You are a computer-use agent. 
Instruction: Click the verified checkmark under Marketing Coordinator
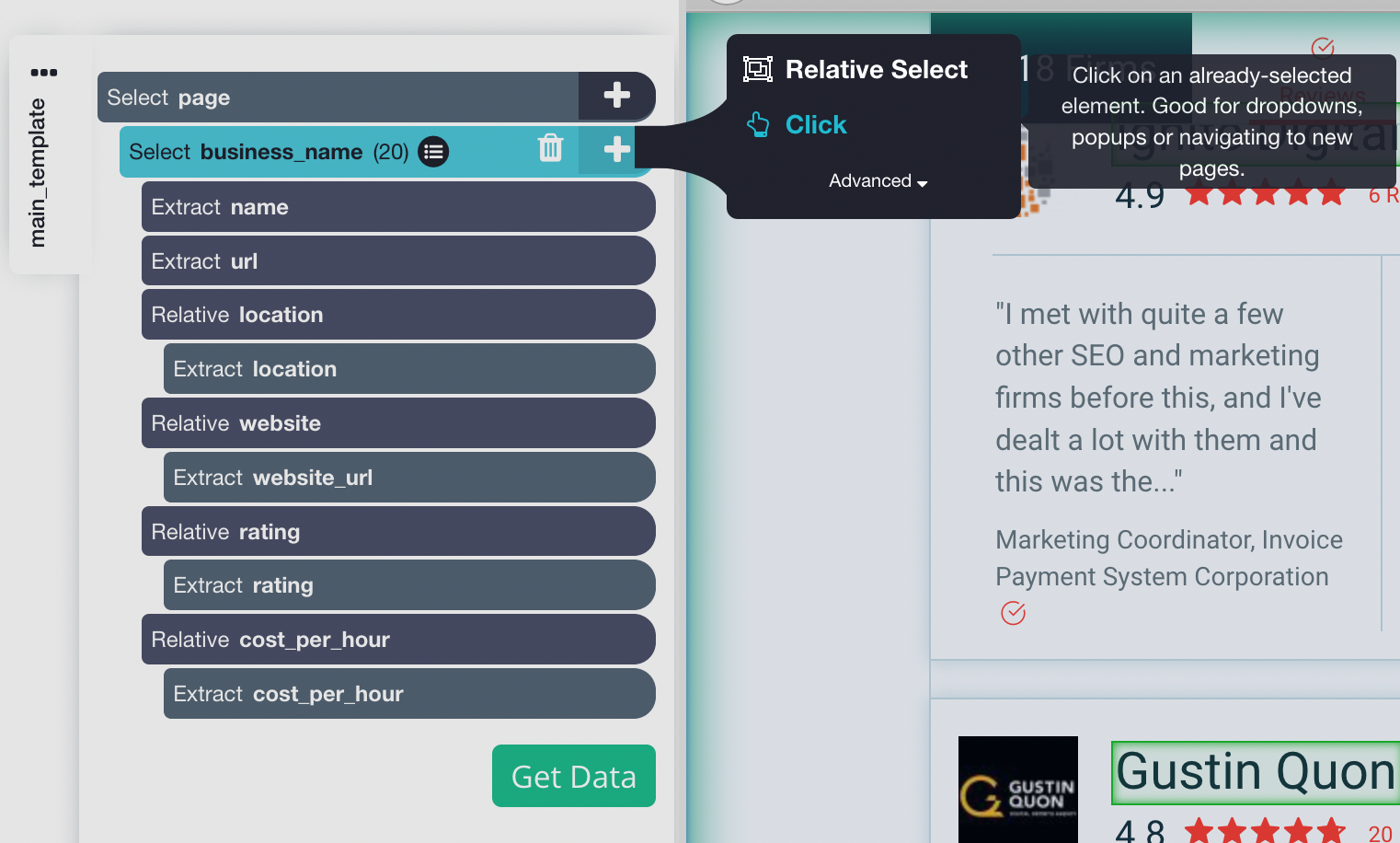click(x=1013, y=613)
